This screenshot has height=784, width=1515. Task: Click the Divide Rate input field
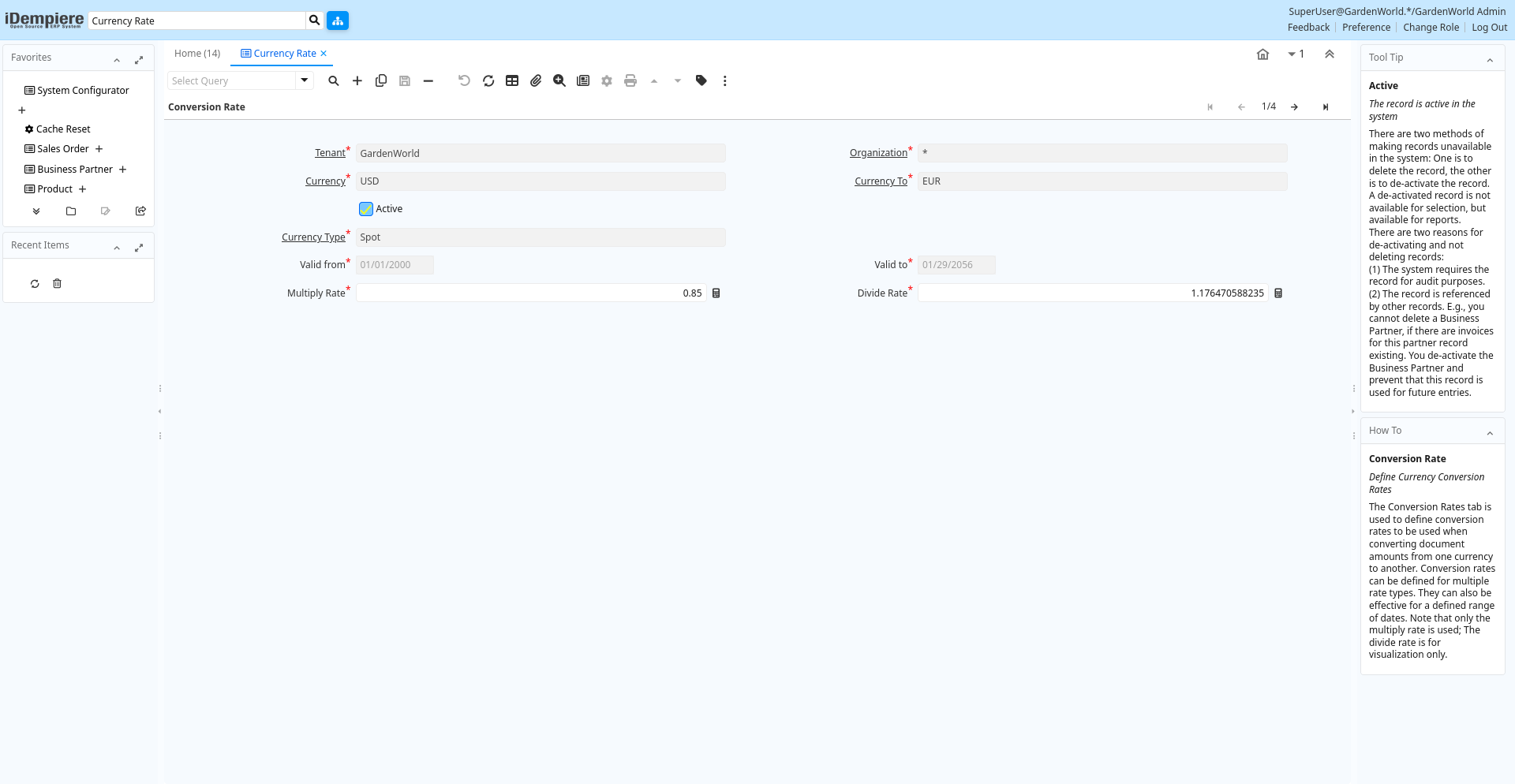[x=1092, y=293]
